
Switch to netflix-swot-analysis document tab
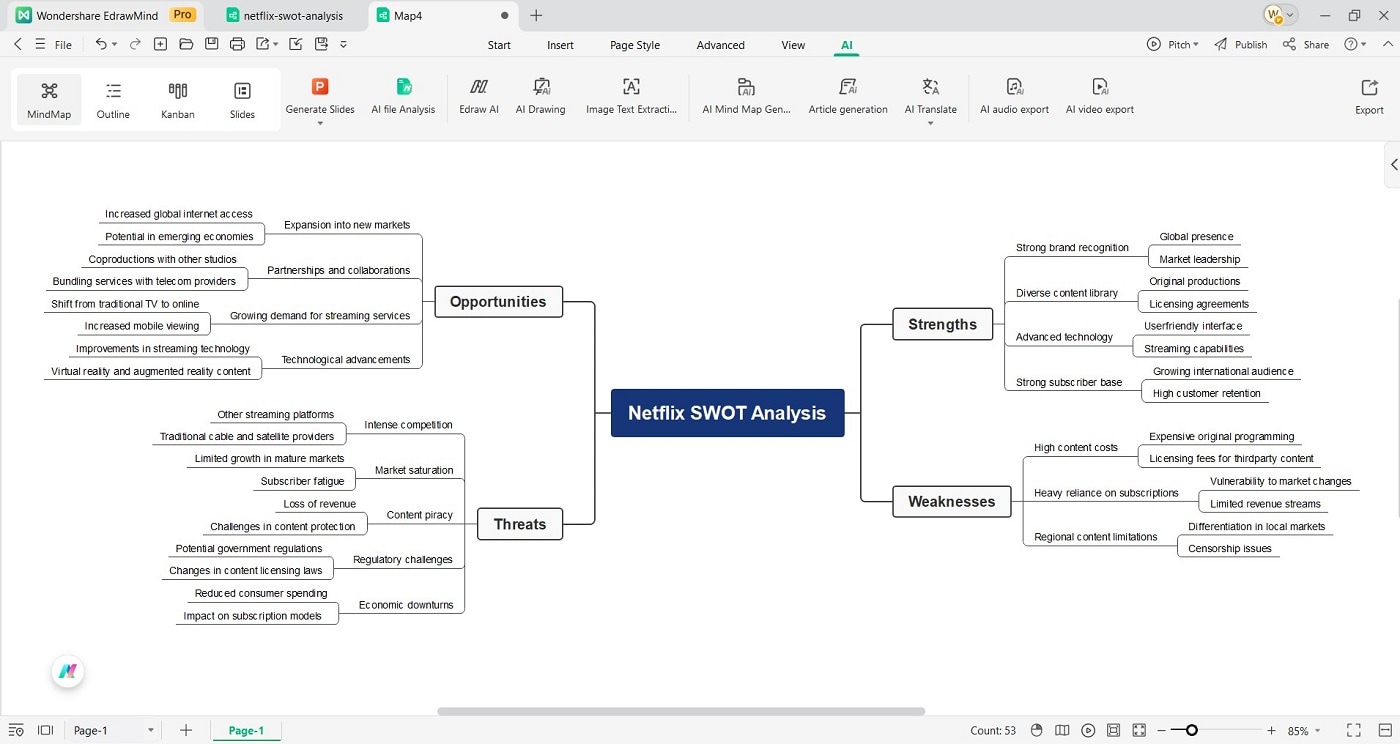(285, 15)
